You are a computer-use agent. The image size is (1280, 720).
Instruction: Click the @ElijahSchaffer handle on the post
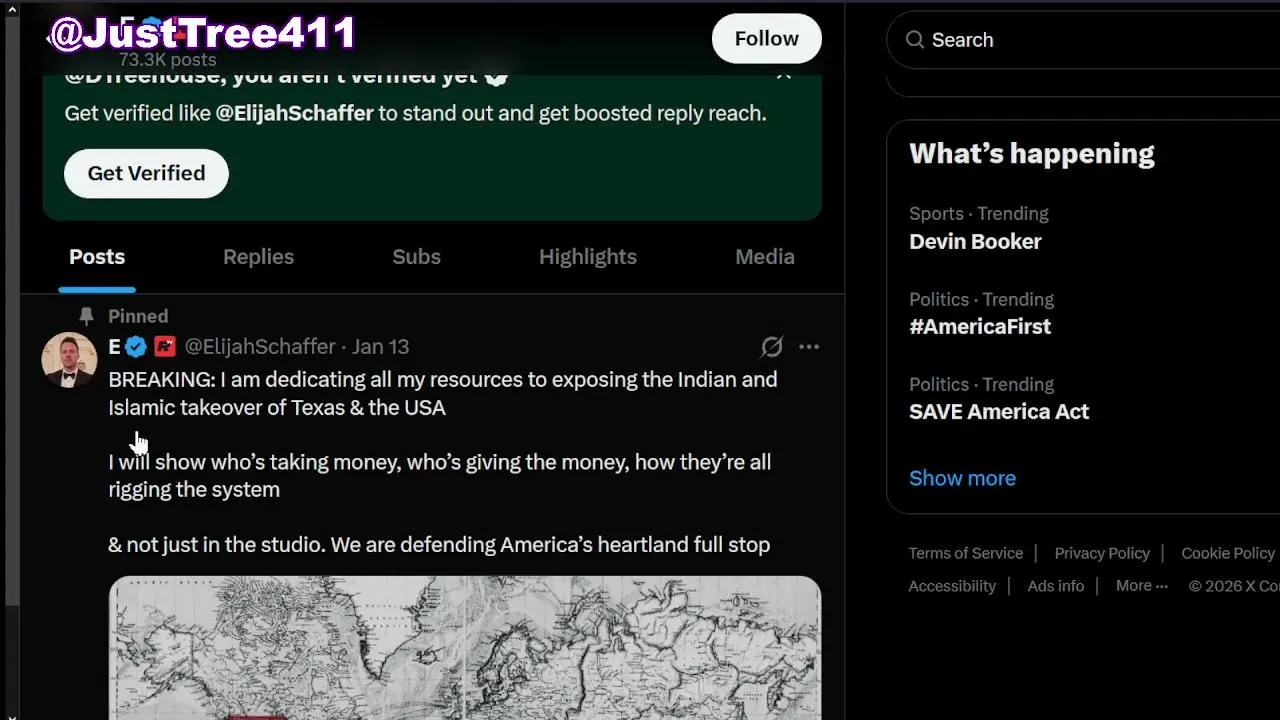(x=260, y=347)
